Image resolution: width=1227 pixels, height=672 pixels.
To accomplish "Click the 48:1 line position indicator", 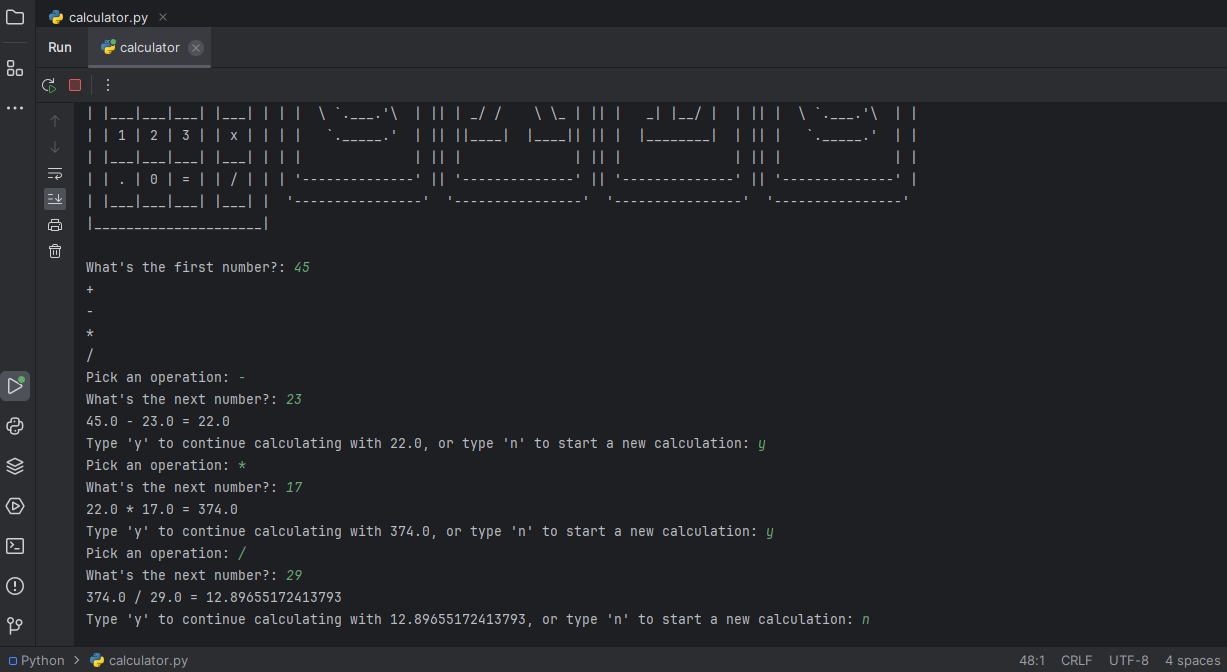I will click(1033, 660).
